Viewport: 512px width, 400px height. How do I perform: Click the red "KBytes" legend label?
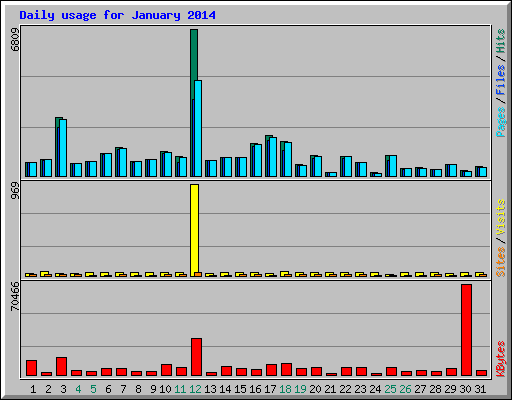pos(500,359)
